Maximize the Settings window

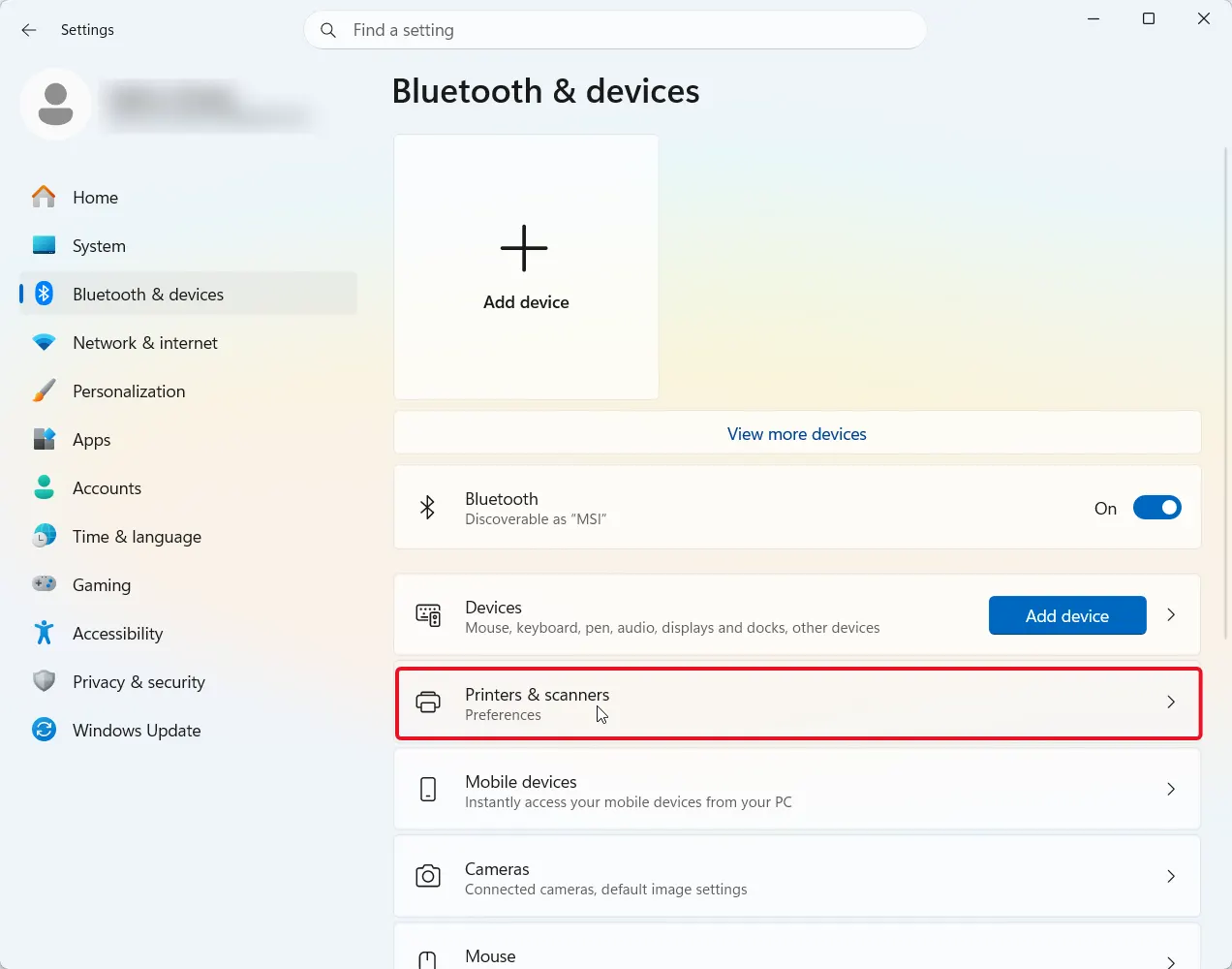click(x=1149, y=18)
